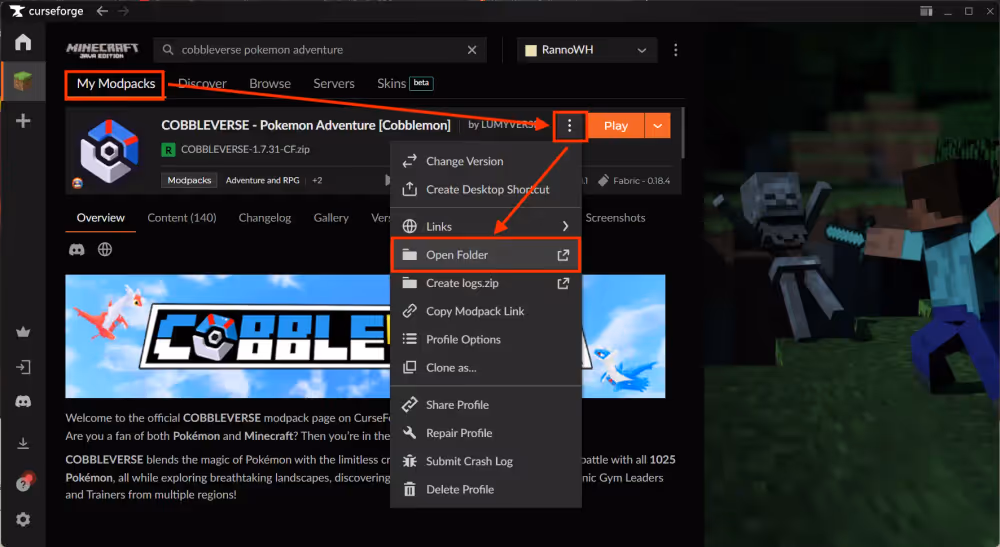Switch to My Modpacks tab
Screen dimensions: 1000x547
pos(115,84)
